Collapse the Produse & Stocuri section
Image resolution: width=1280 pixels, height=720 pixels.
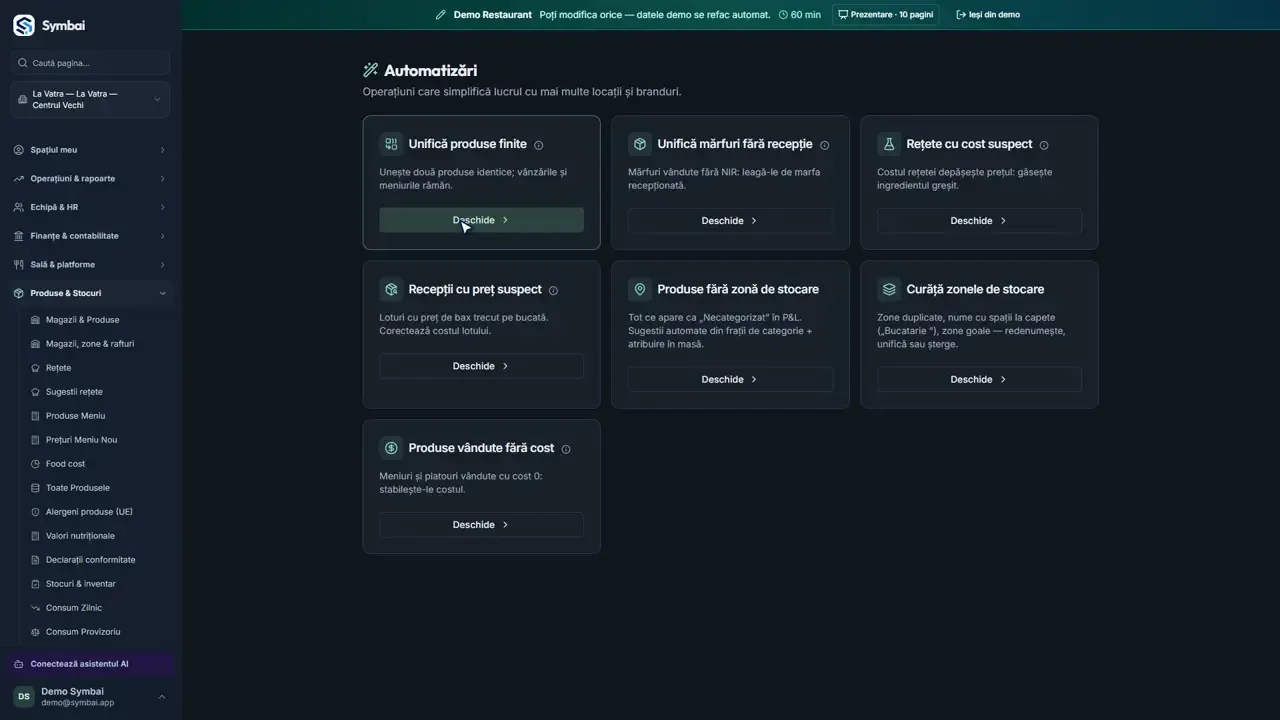tap(90, 293)
